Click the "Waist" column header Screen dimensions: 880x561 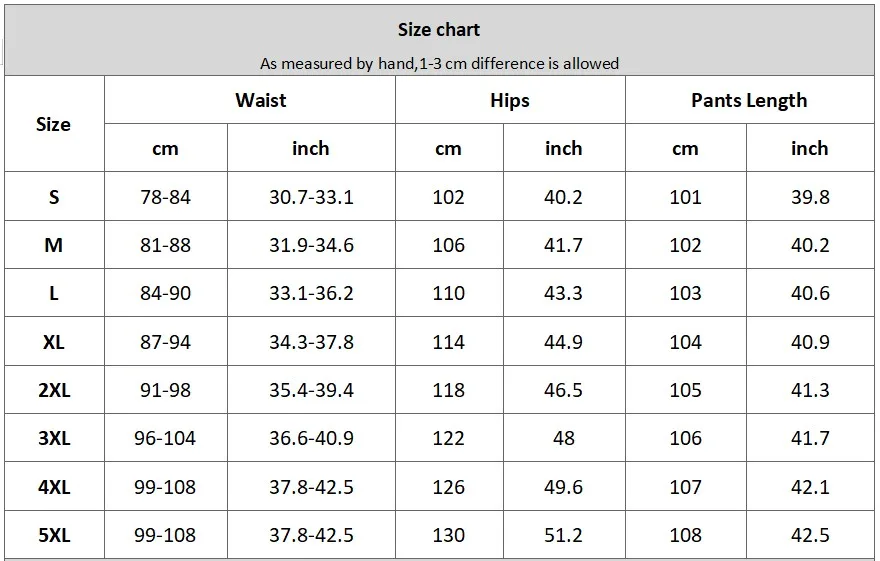(261, 100)
